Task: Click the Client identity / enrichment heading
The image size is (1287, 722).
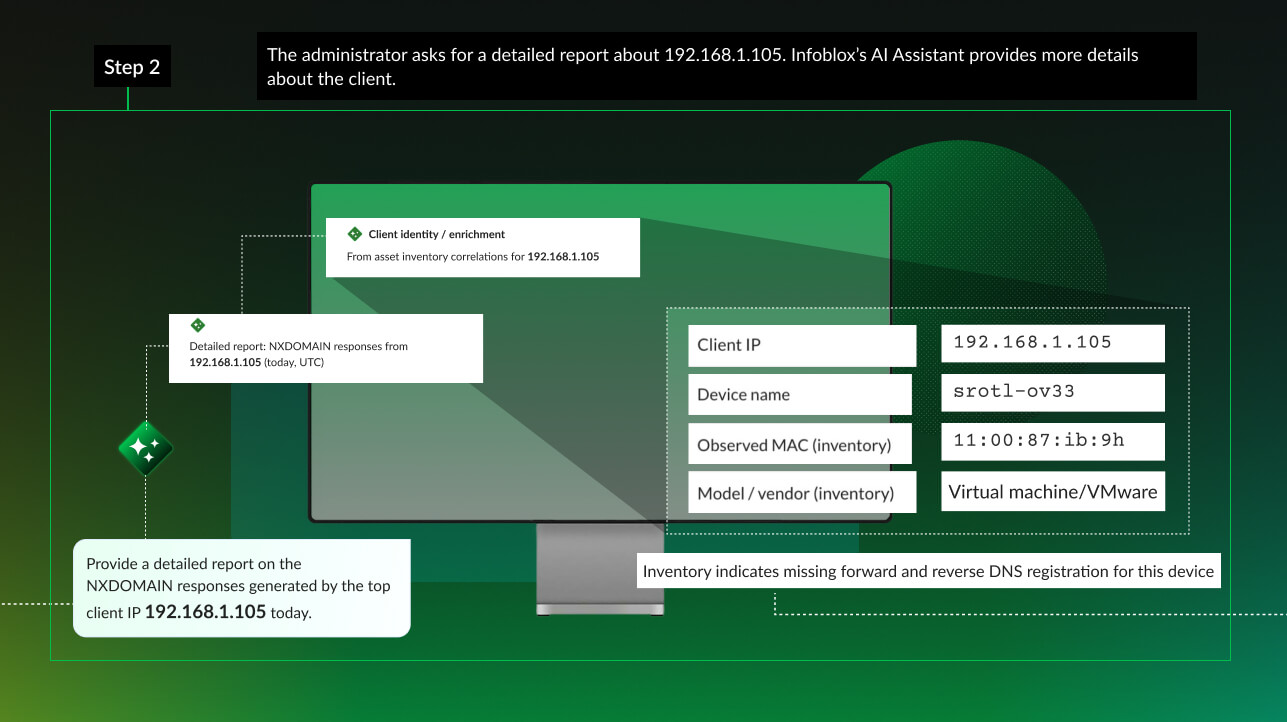Action: coord(437,234)
